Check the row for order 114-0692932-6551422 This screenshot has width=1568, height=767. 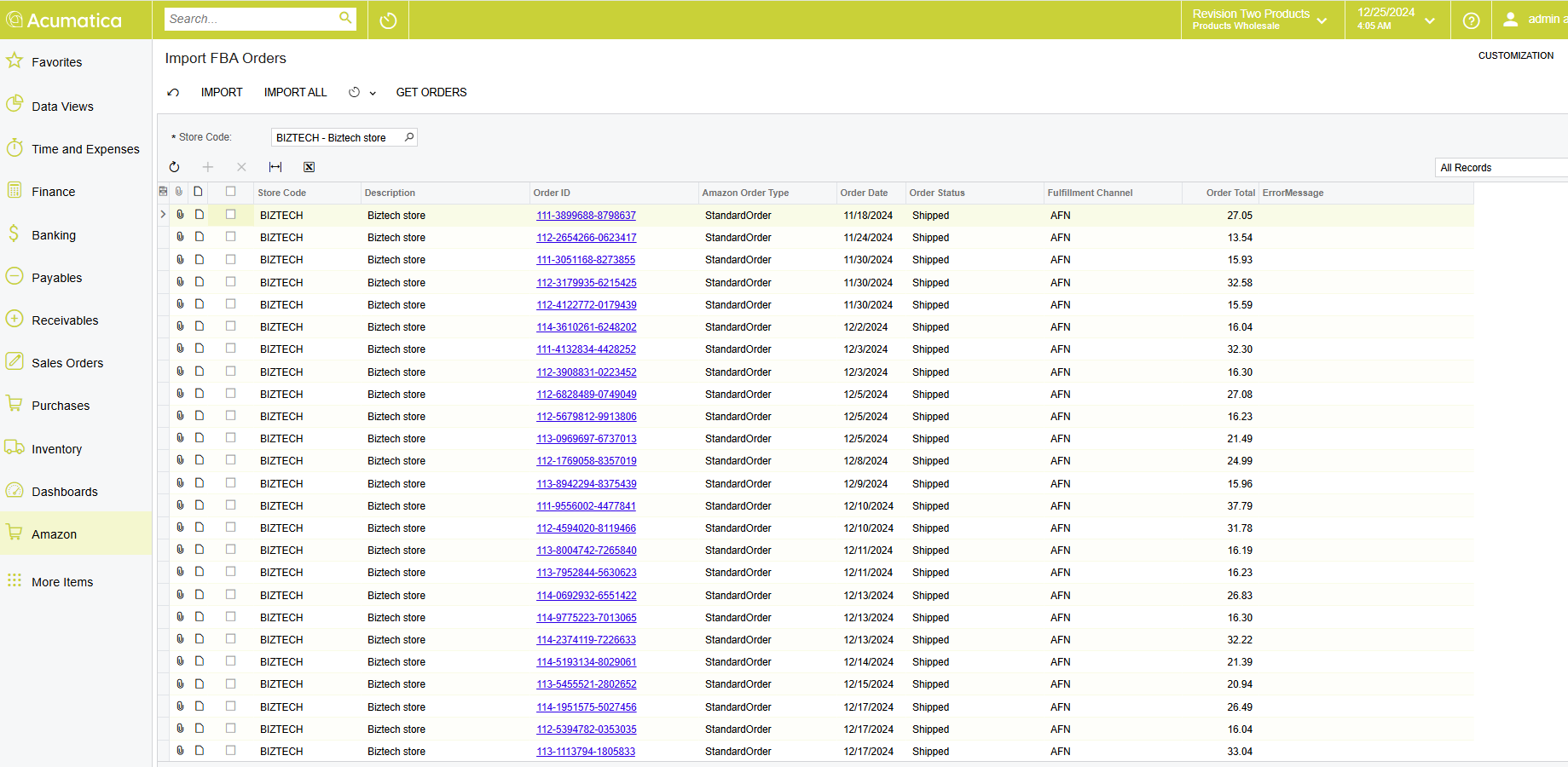pos(230,595)
